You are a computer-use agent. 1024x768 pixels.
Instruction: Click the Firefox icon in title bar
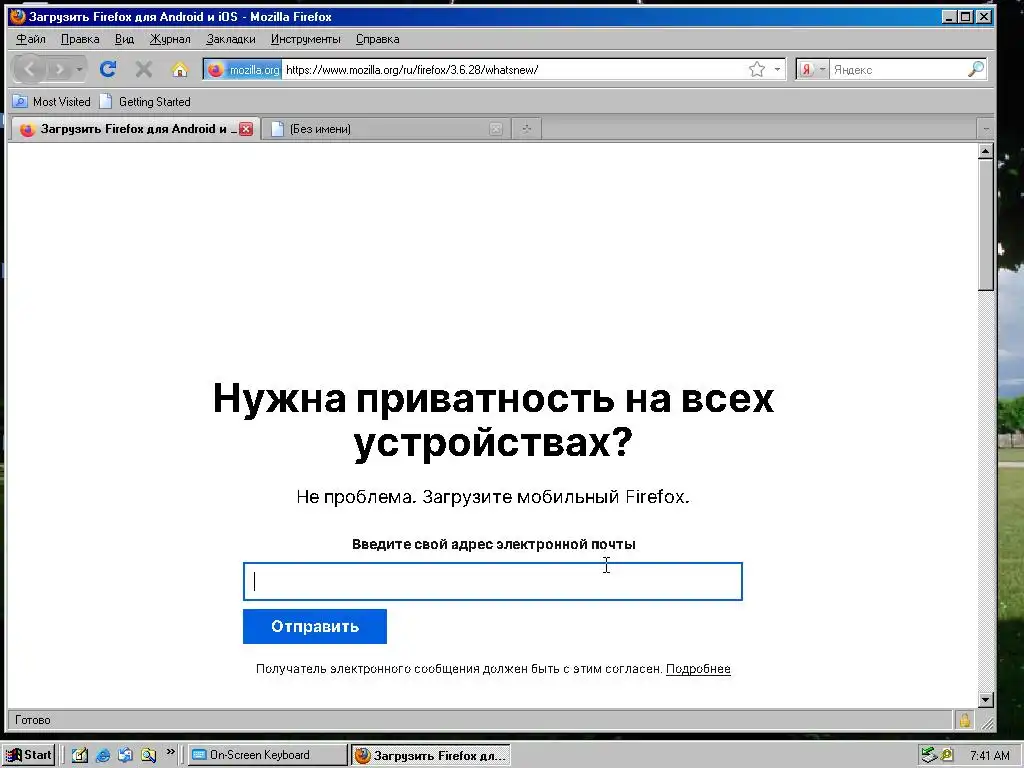tap(18, 16)
